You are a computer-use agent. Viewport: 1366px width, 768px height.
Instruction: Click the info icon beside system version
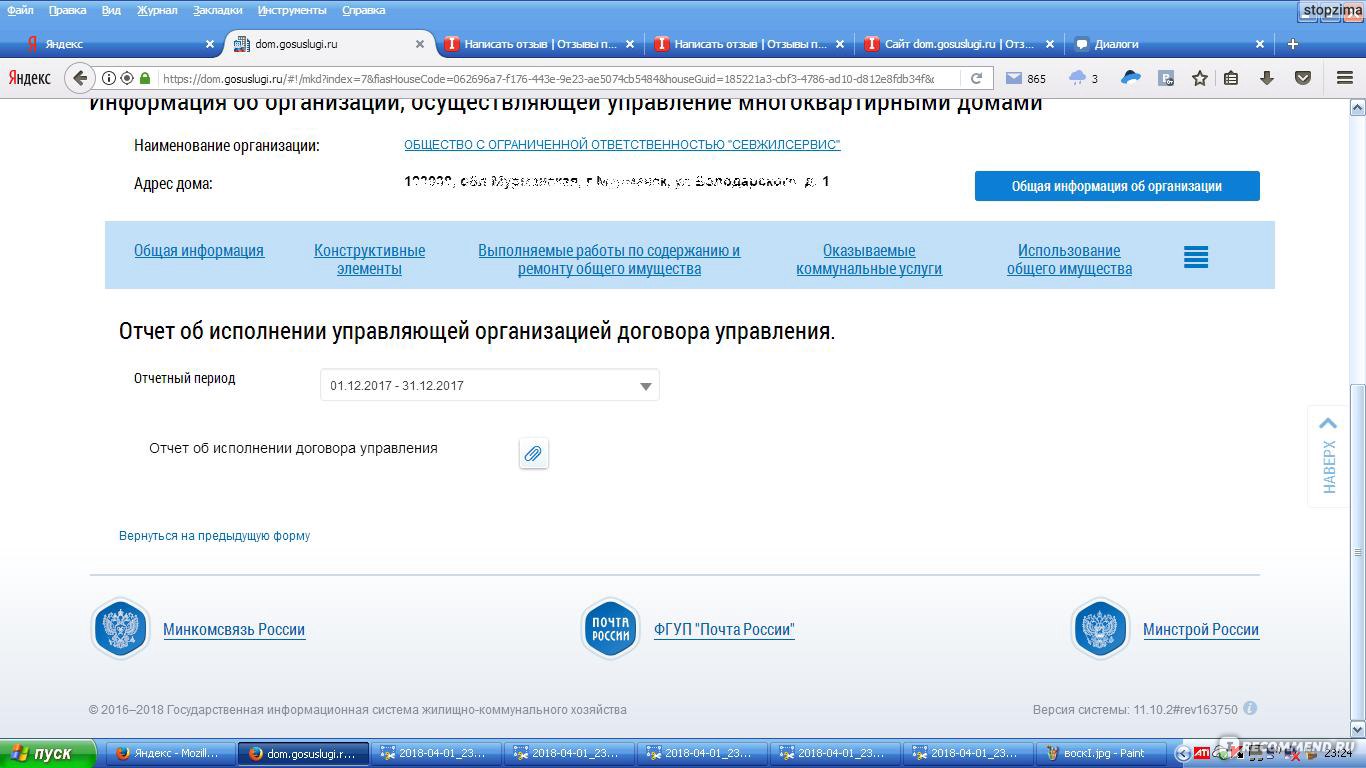click(1250, 708)
